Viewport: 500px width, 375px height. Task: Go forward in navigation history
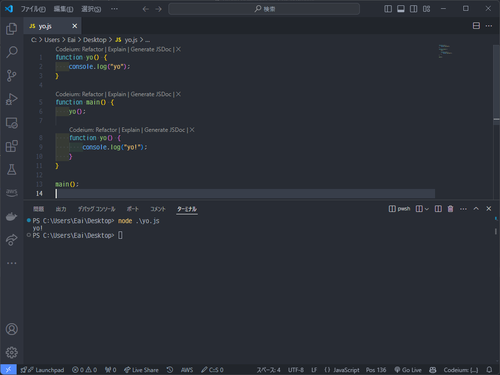coord(159,9)
